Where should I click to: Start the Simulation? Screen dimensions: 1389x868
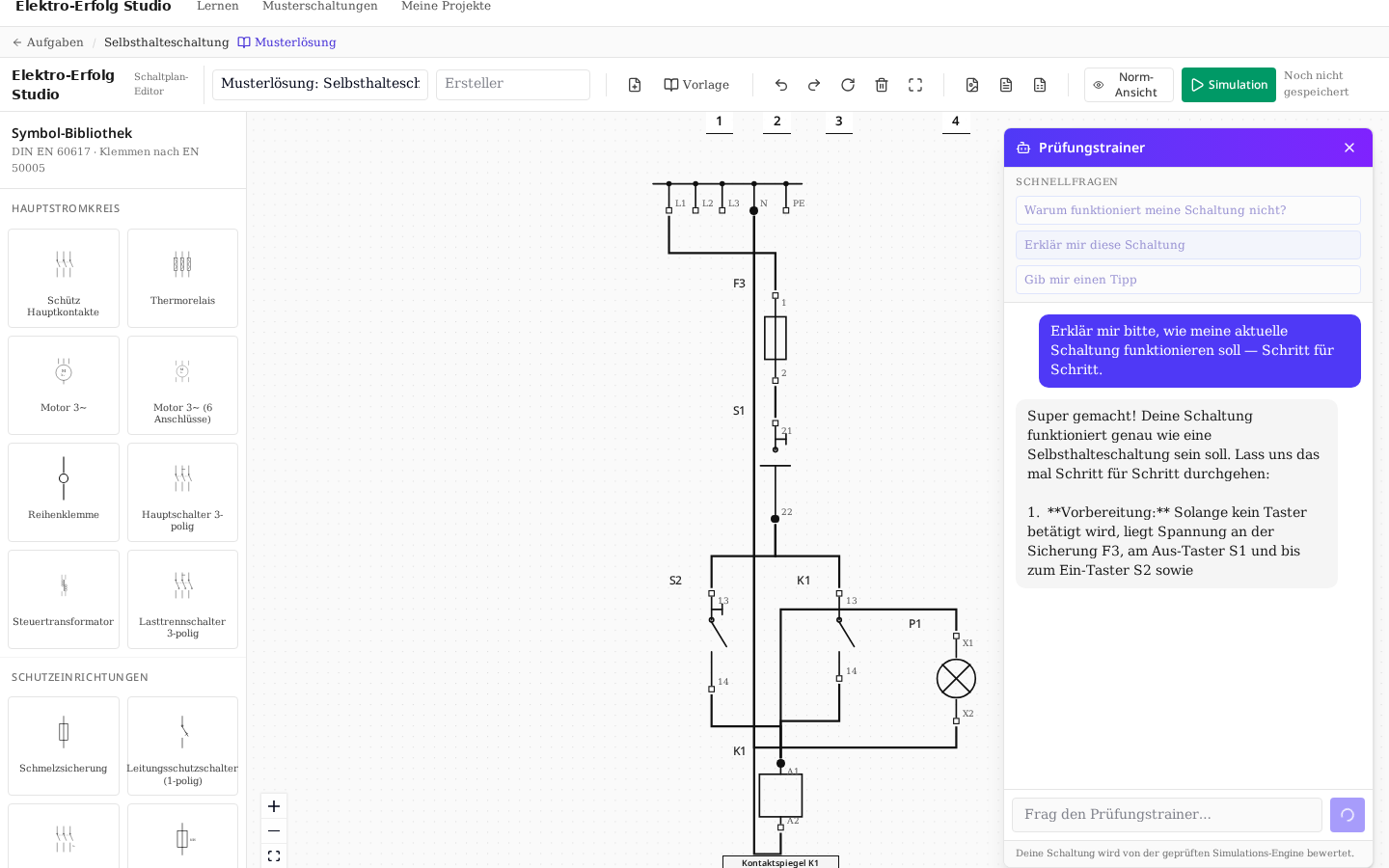1229,85
